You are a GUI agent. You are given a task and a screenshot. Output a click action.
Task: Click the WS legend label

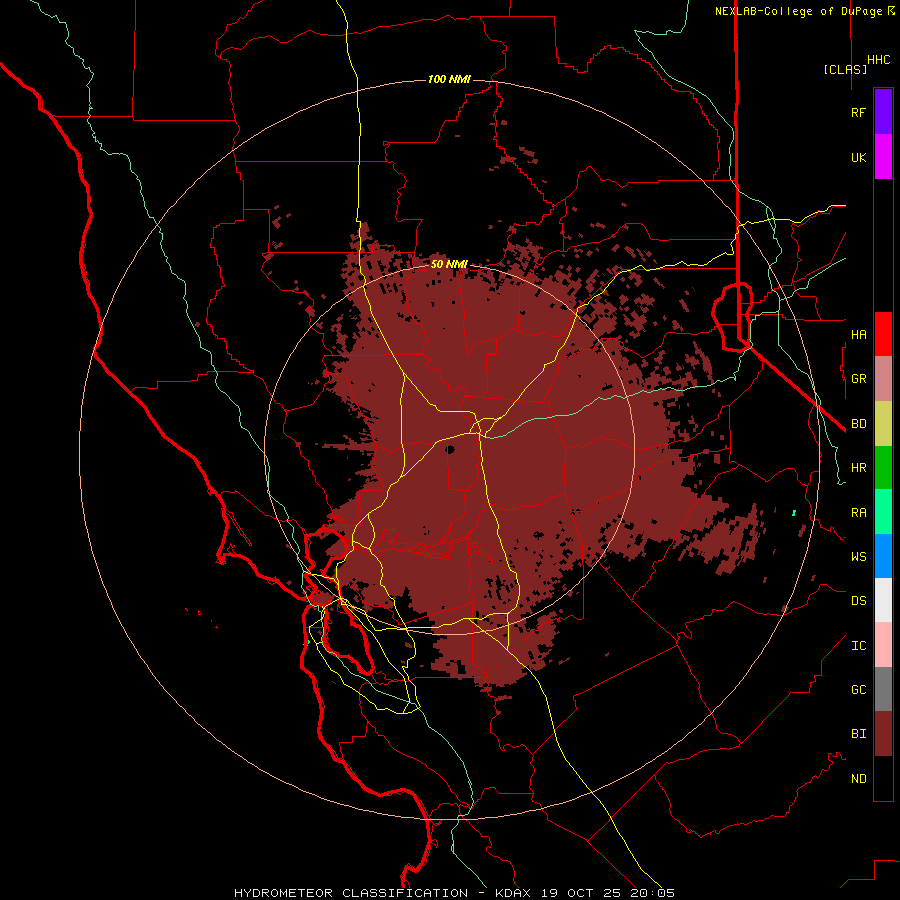858,556
